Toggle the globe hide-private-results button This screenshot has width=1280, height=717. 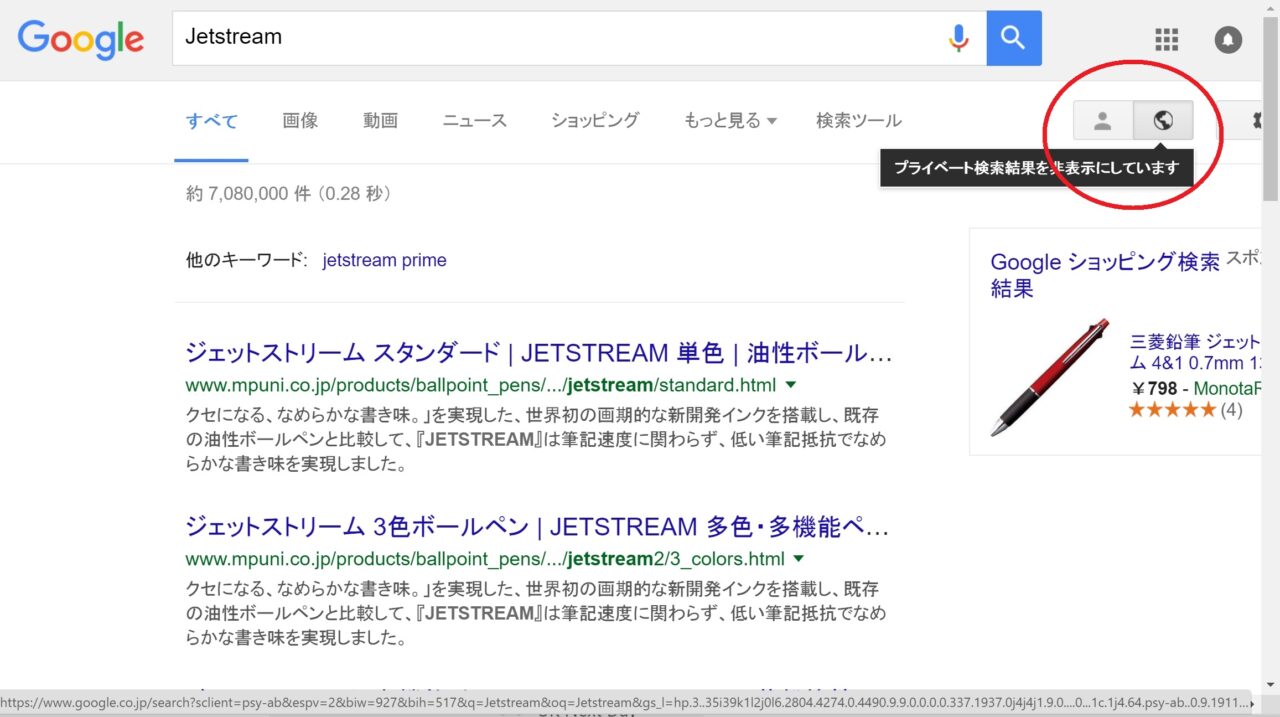[1163, 121]
